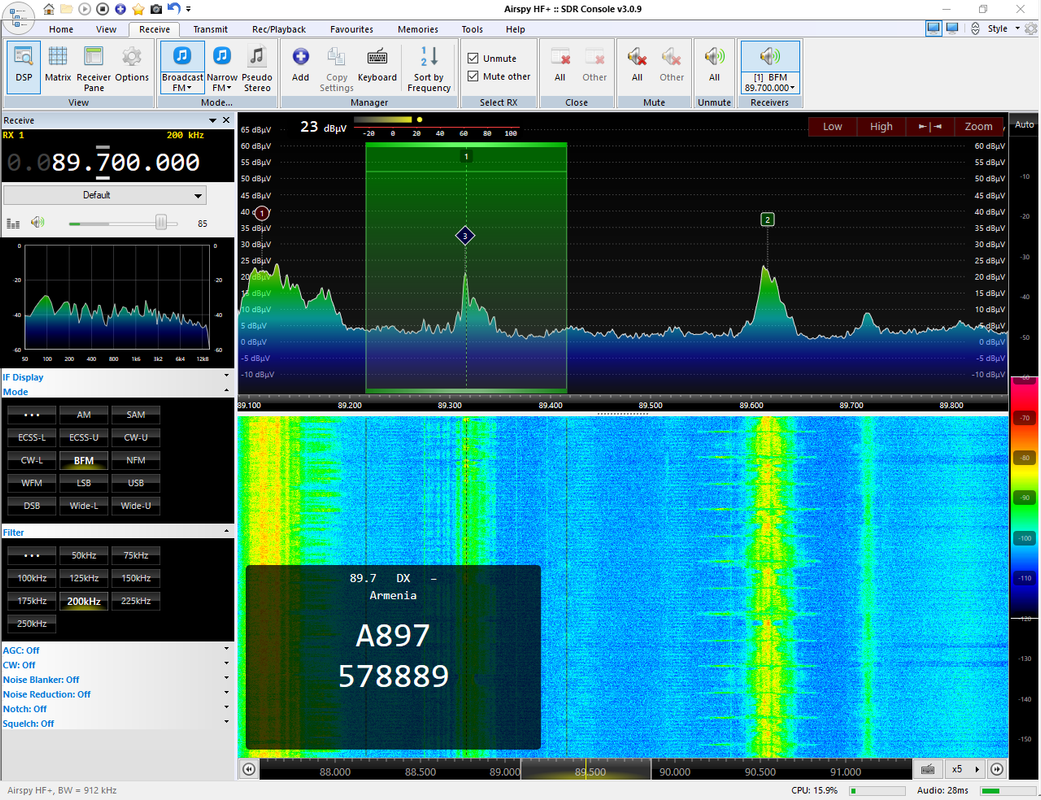Select Pseudo Stereo mode icon
Screen dimensions: 1041x800
[257, 66]
